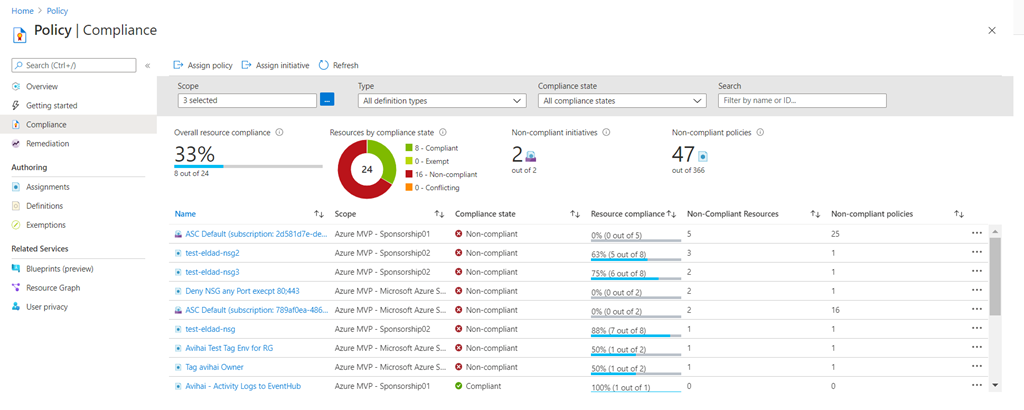This screenshot has height=410, width=1024.
Task: Click the Exemptions sidebar icon
Action: (16, 225)
